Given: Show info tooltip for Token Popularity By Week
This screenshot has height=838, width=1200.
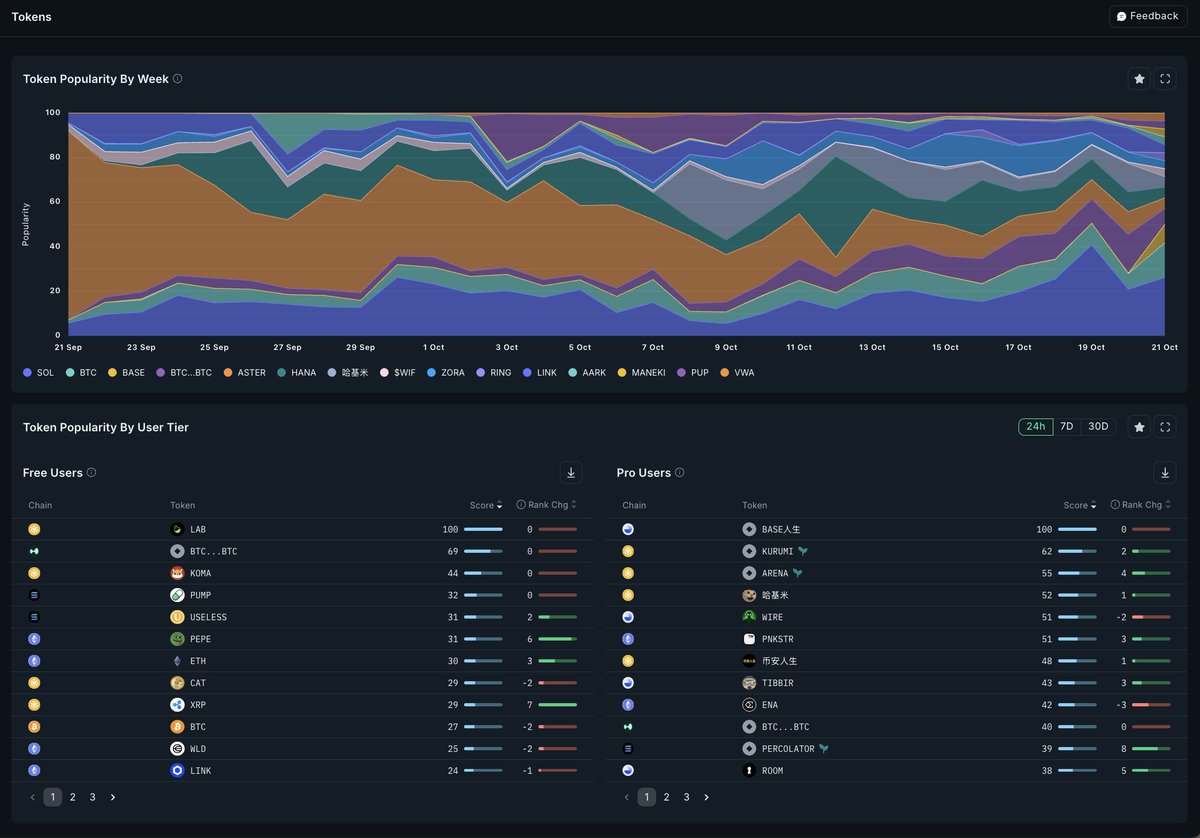Looking at the screenshot, I should 178,79.
